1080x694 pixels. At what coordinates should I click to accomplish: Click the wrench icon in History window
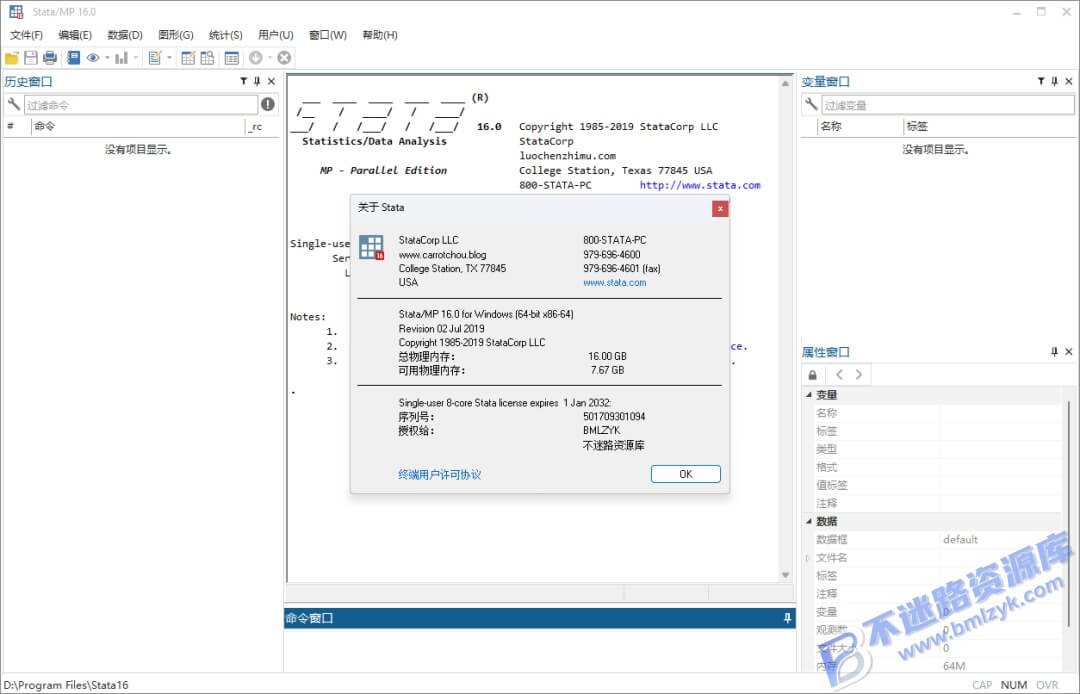[13, 104]
